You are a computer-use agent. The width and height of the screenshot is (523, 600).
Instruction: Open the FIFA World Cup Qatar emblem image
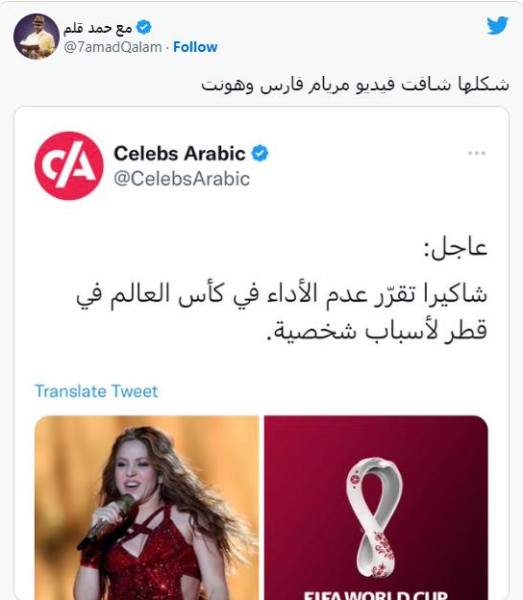[376, 507]
